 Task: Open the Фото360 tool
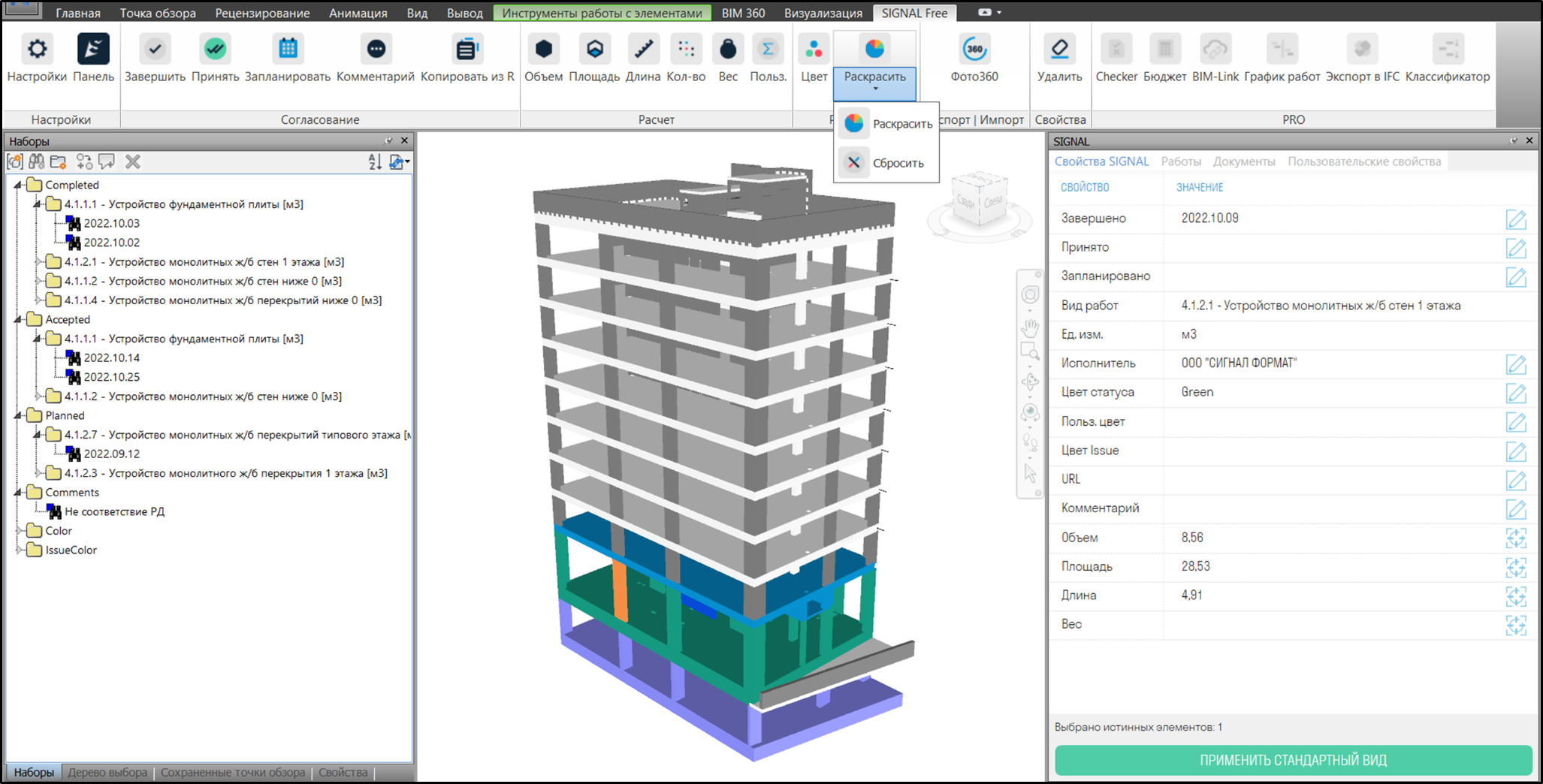pyautogui.click(x=974, y=50)
